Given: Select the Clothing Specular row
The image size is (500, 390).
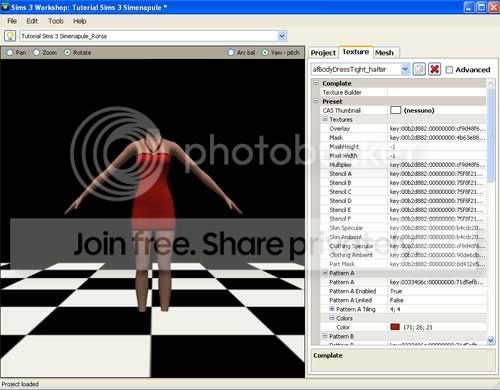Looking at the screenshot, I should 404,246.
